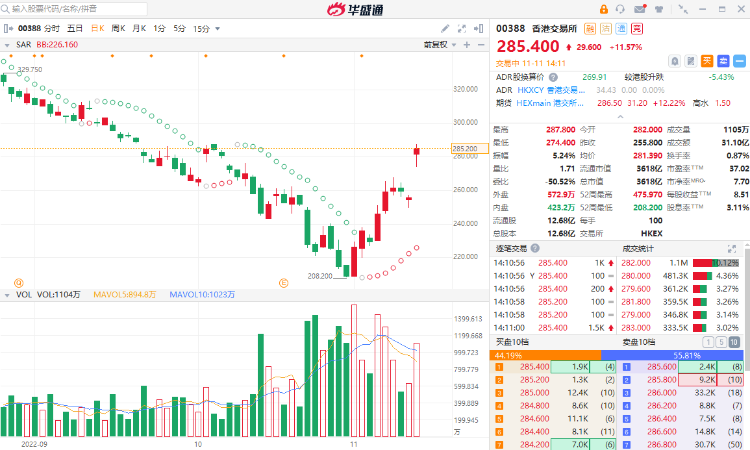This screenshot has width=750, height=450.
Task: Set a price alert bell icon
Action: tap(674, 61)
